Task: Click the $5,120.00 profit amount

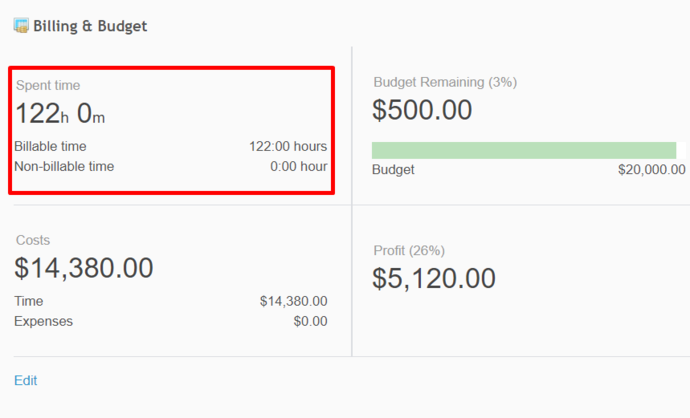Action: tap(434, 278)
